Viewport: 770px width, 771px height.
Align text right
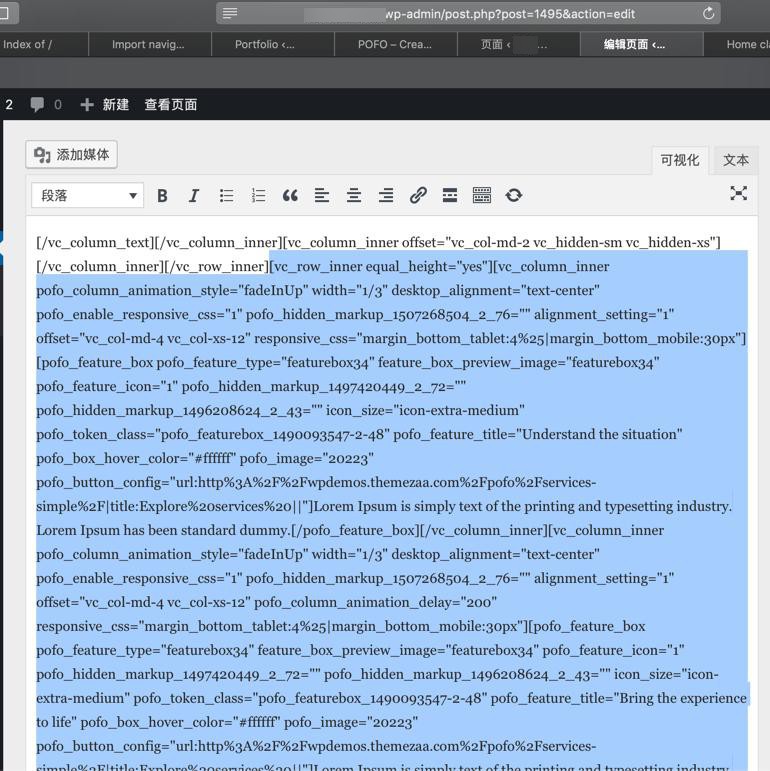pos(386,196)
